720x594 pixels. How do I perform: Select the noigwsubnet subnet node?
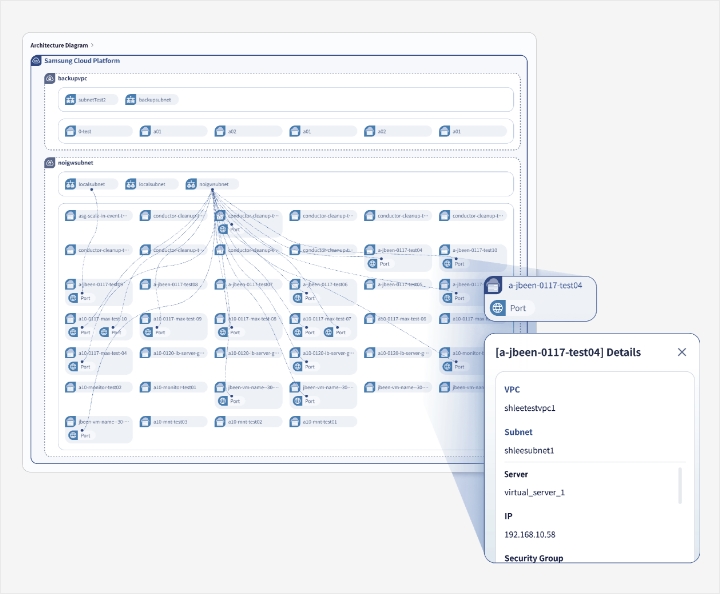[213, 184]
